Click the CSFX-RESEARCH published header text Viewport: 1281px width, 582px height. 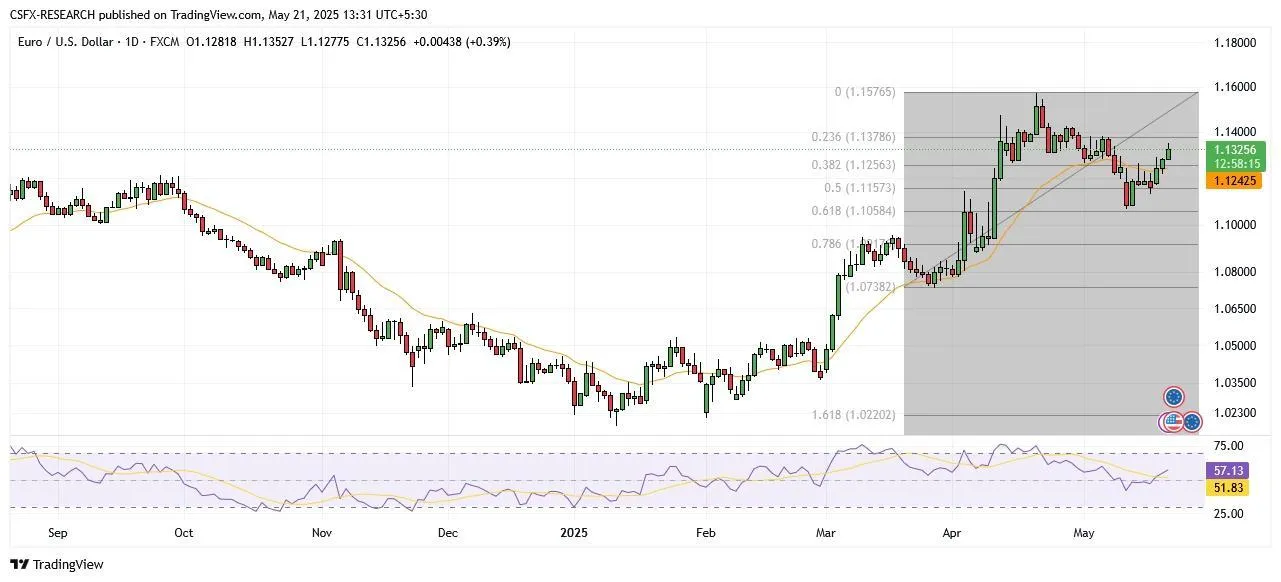click(x=217, y=14)
